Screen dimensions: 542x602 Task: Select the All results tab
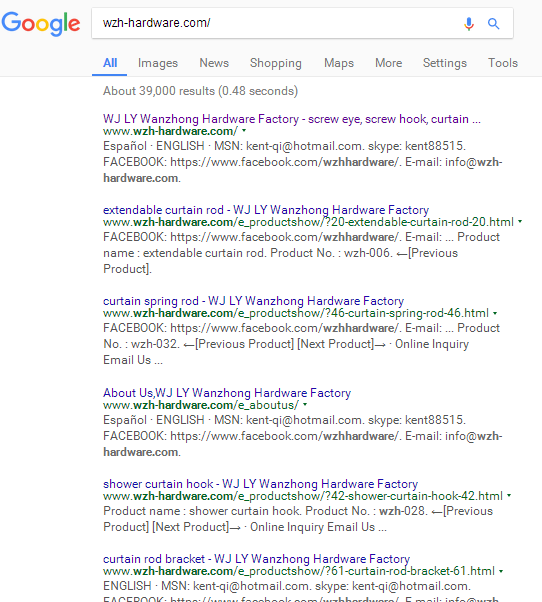click(x=110, y=63)
